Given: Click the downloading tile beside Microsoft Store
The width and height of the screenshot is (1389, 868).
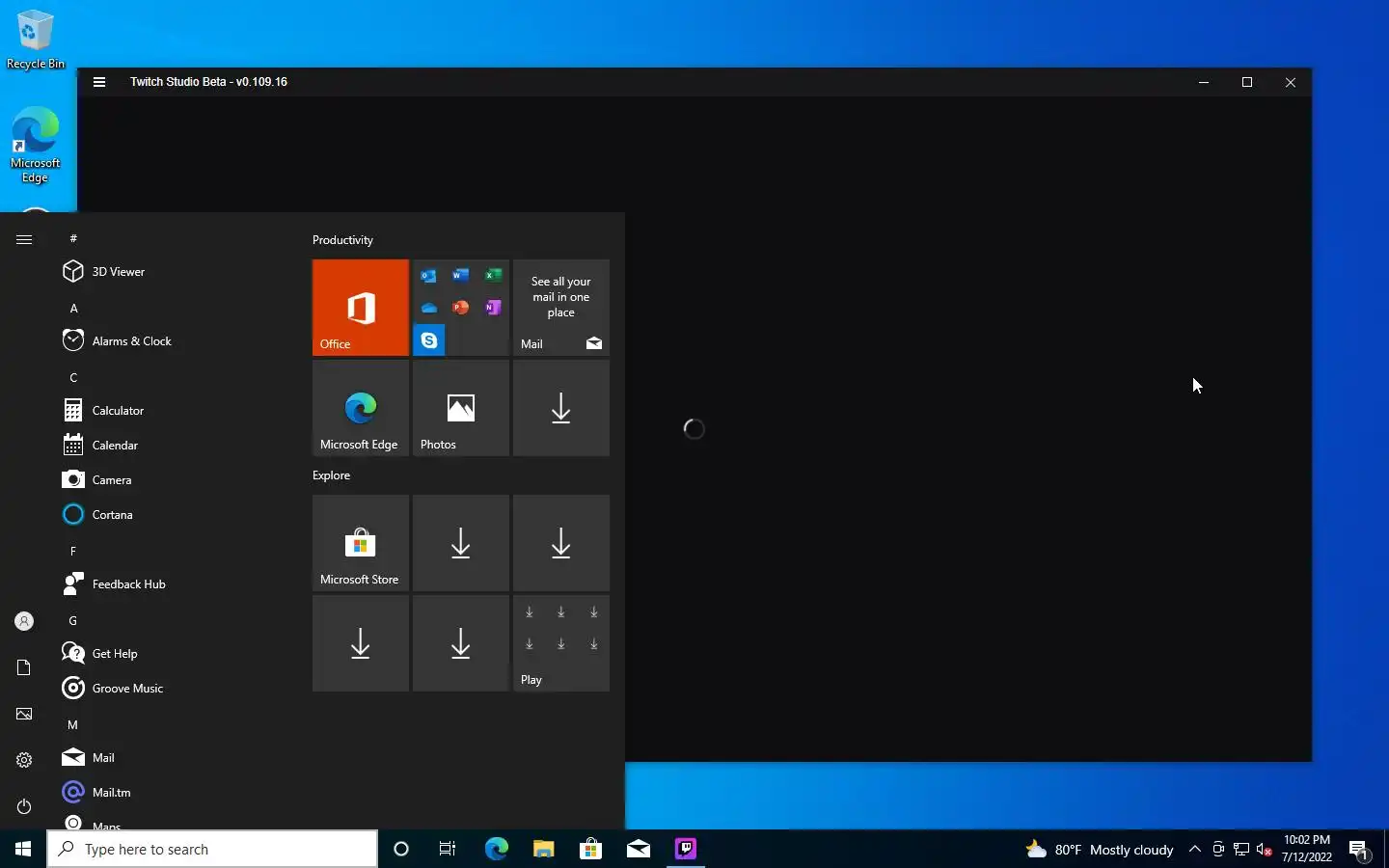Looking at the screenshot, I should point(461,543).
